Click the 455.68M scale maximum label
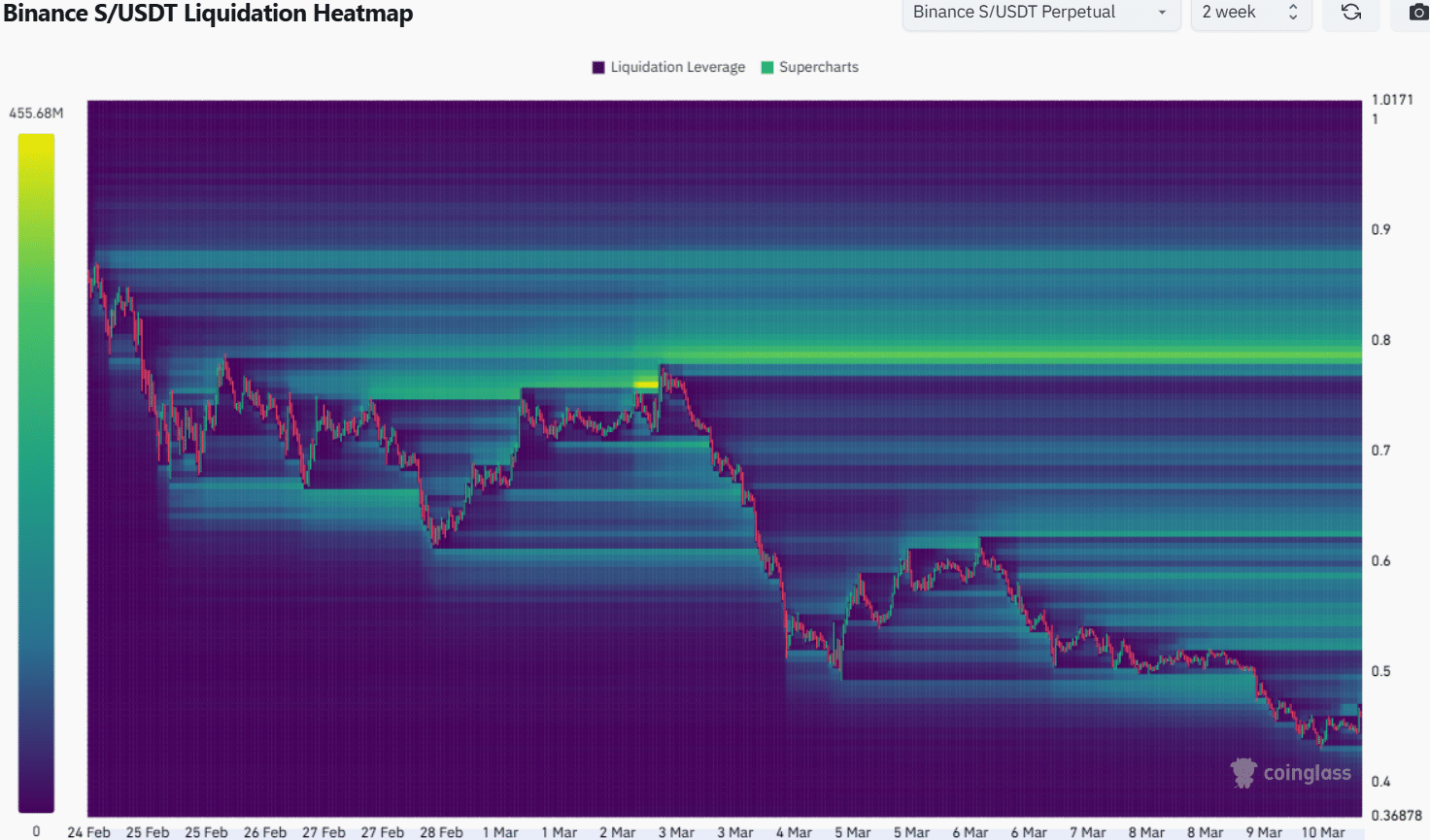 (x=36, y=114)
